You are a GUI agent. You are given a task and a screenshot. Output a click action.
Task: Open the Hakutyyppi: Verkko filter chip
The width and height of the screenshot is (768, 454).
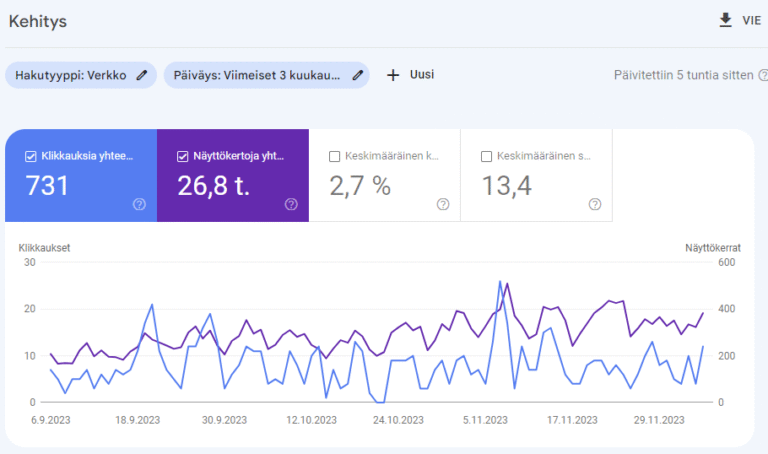click(70, 75)
